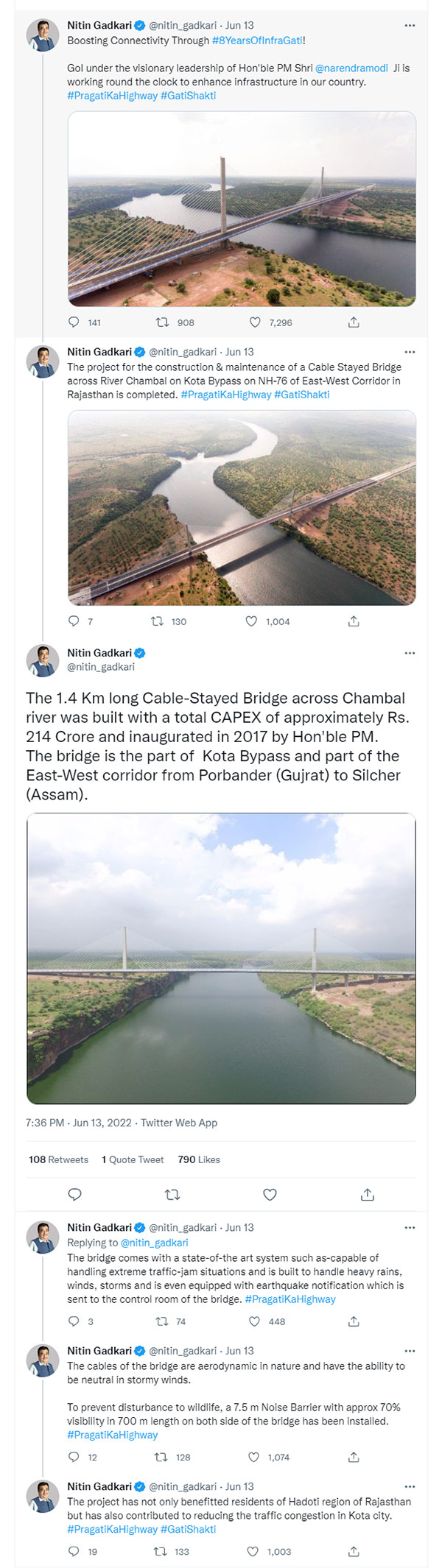The width and height of the screenshot is (442, 1568).
Task: Like the tweet with 7,296 likes
Action: (255, 322)
